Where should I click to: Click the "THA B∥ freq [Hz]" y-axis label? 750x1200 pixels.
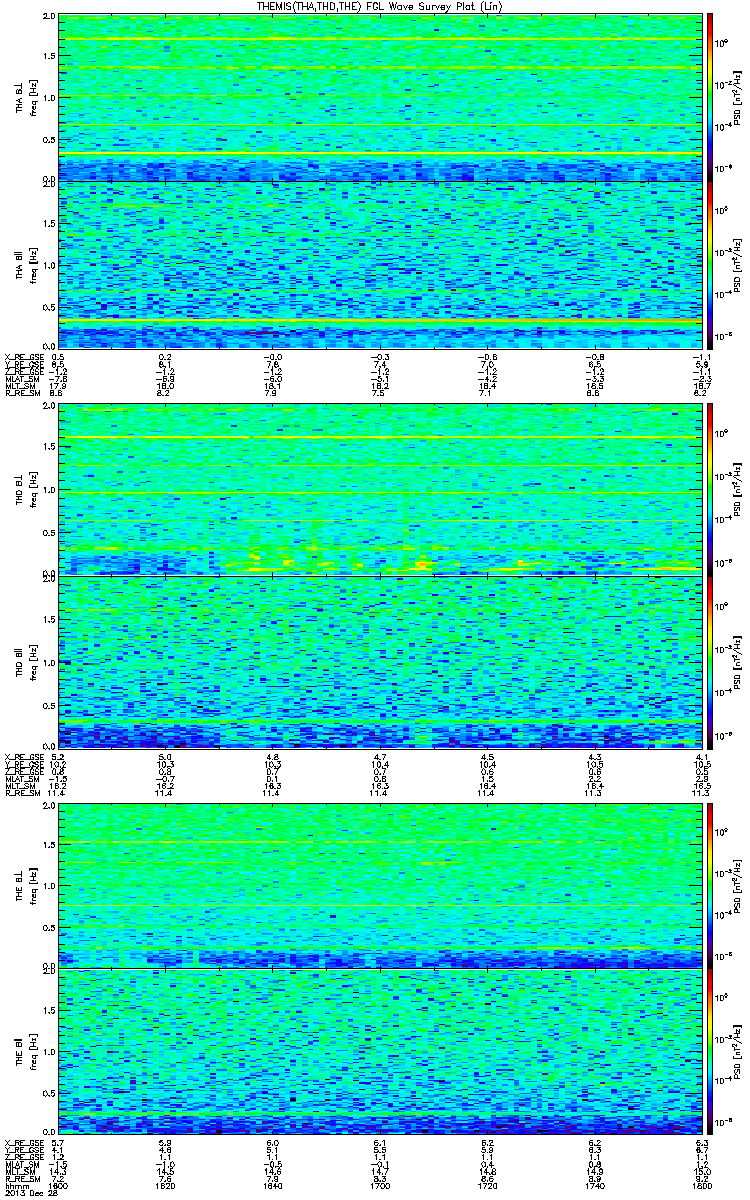[26, 264]
